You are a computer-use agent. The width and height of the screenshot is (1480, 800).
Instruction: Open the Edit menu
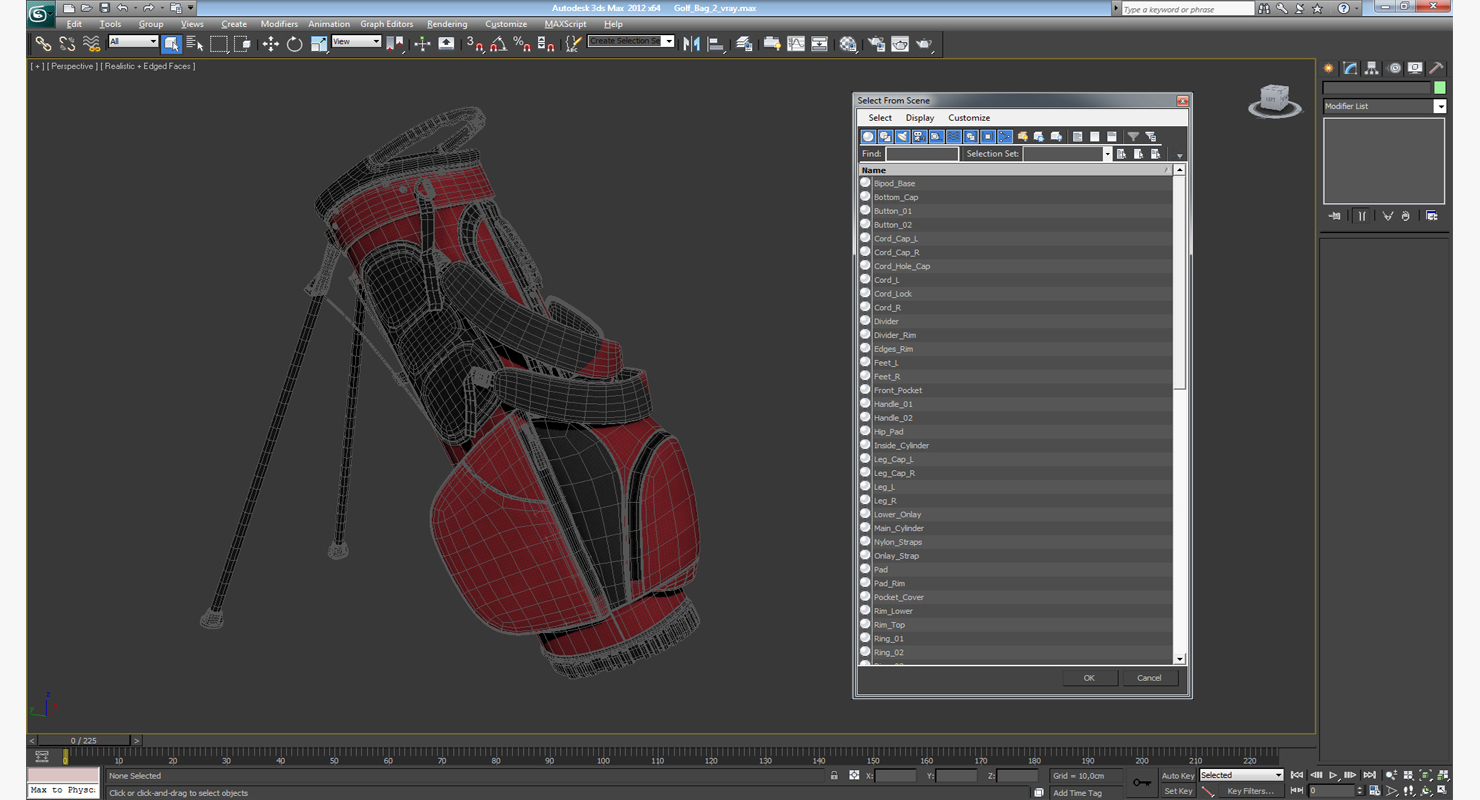74,24
